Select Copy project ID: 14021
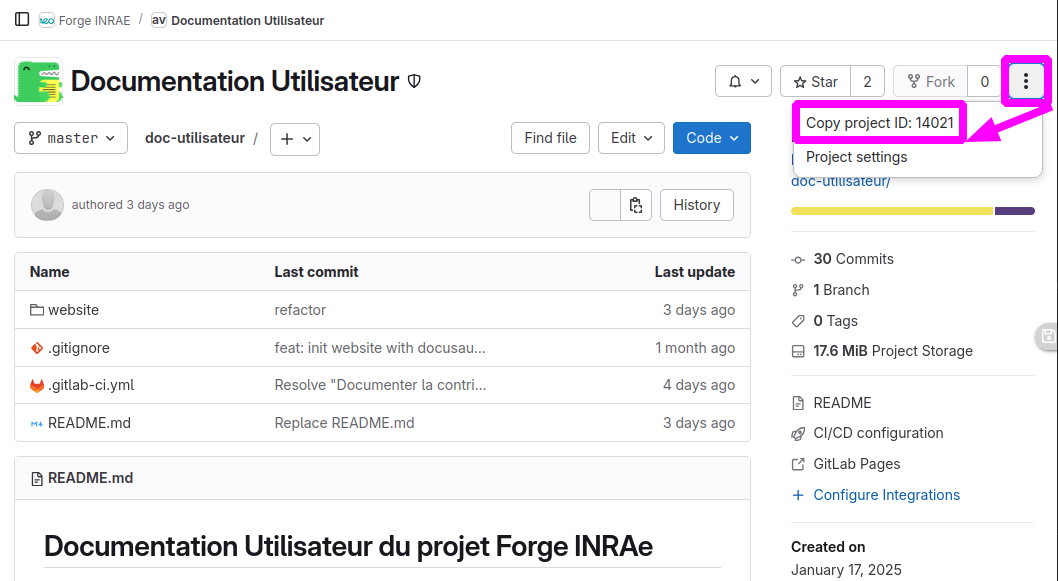This screenshot has height=581, width=1058. click(879, 123)
